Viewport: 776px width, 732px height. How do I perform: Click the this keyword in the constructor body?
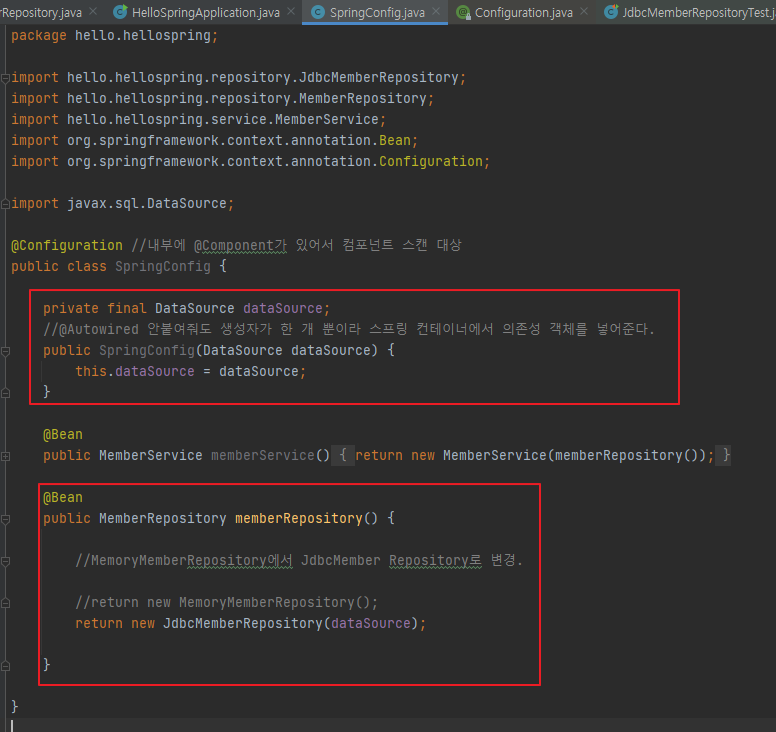[x=91, y=371]
